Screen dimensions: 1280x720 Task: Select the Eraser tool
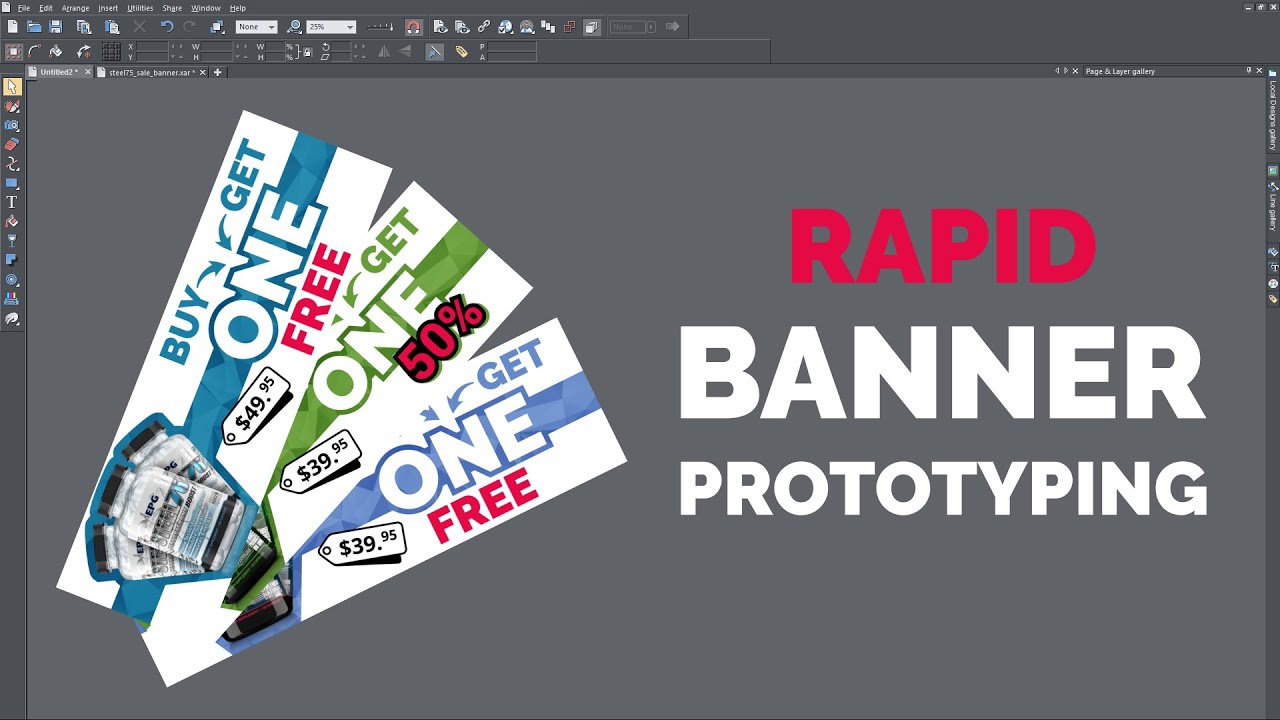[x=12, y=145]
